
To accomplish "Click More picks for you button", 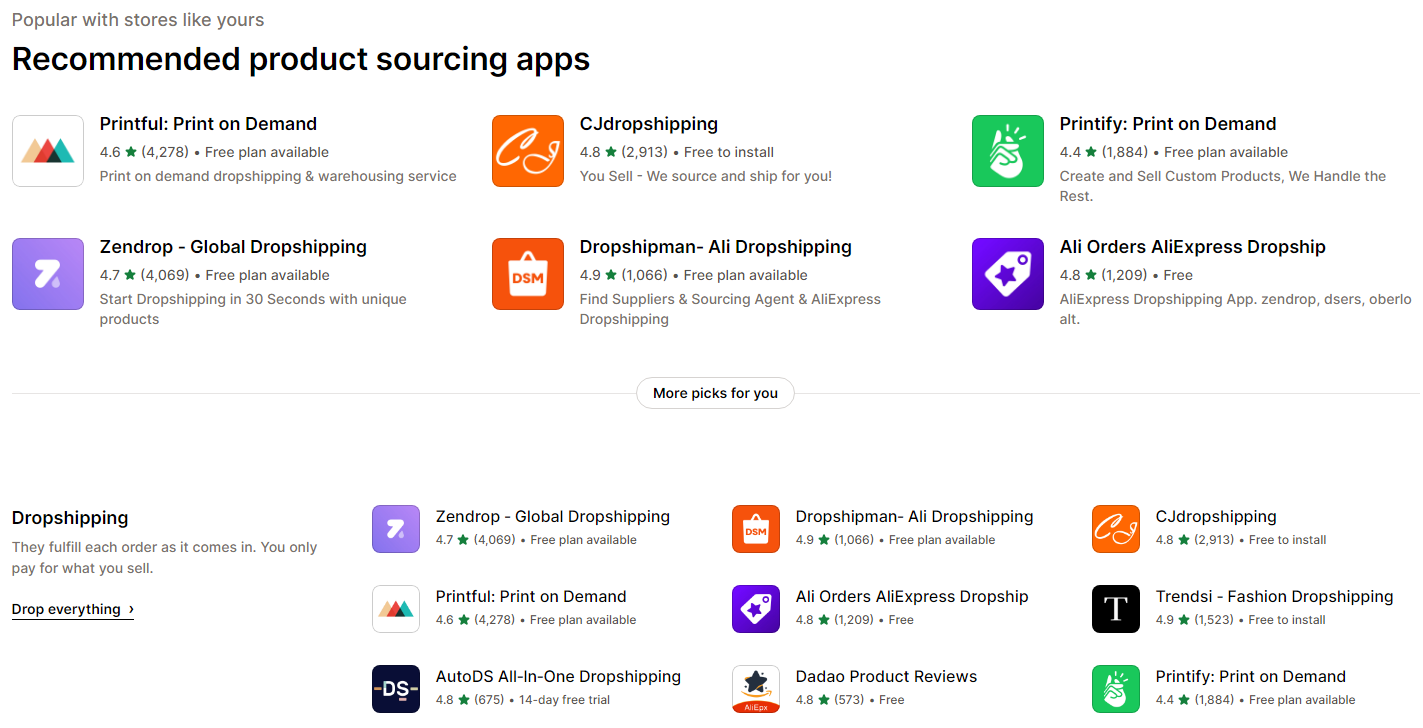I will tap(715, 393).
